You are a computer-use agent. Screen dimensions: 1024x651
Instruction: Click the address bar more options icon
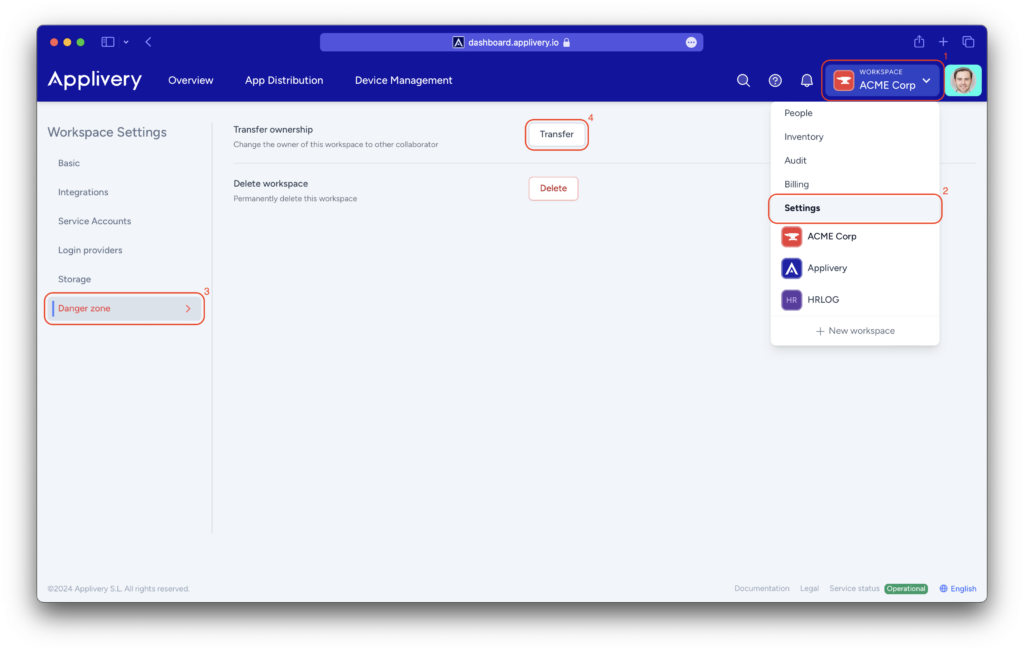pyautogui.click(x=691, y=42)
